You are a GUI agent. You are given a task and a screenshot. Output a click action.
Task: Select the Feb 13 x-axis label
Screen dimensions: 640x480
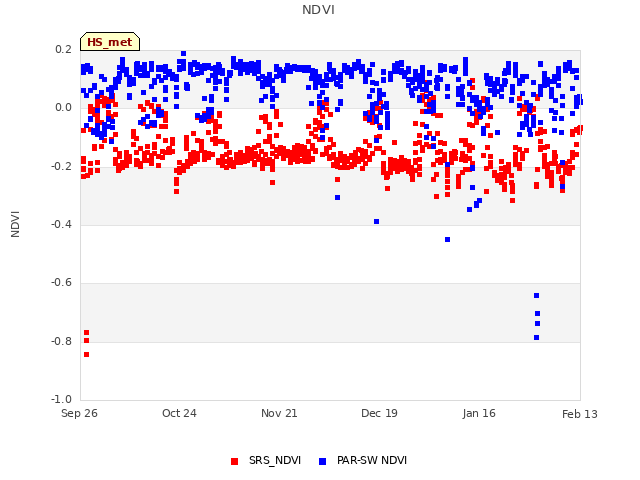[580, 414]
